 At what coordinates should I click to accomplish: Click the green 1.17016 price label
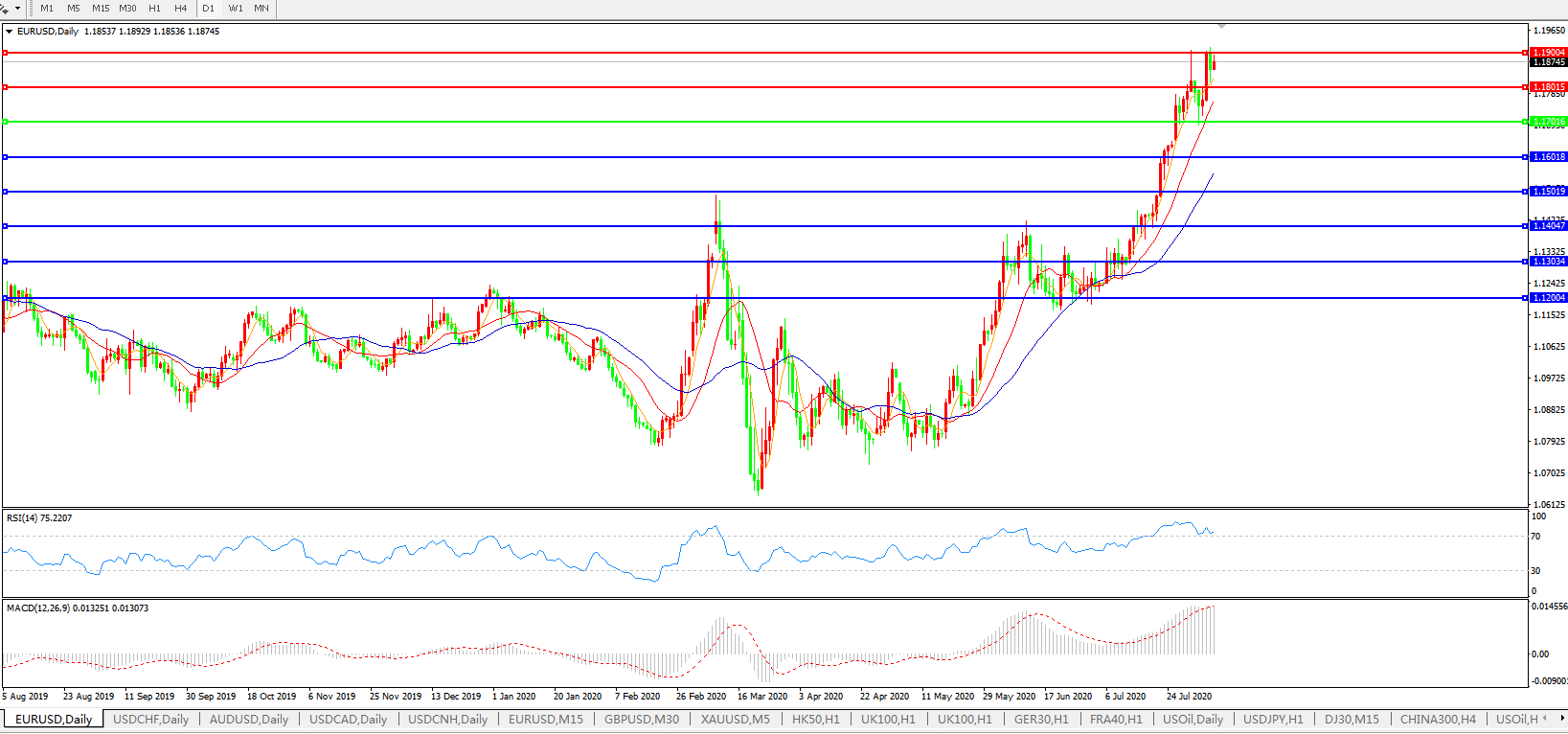click(1549, 122)
